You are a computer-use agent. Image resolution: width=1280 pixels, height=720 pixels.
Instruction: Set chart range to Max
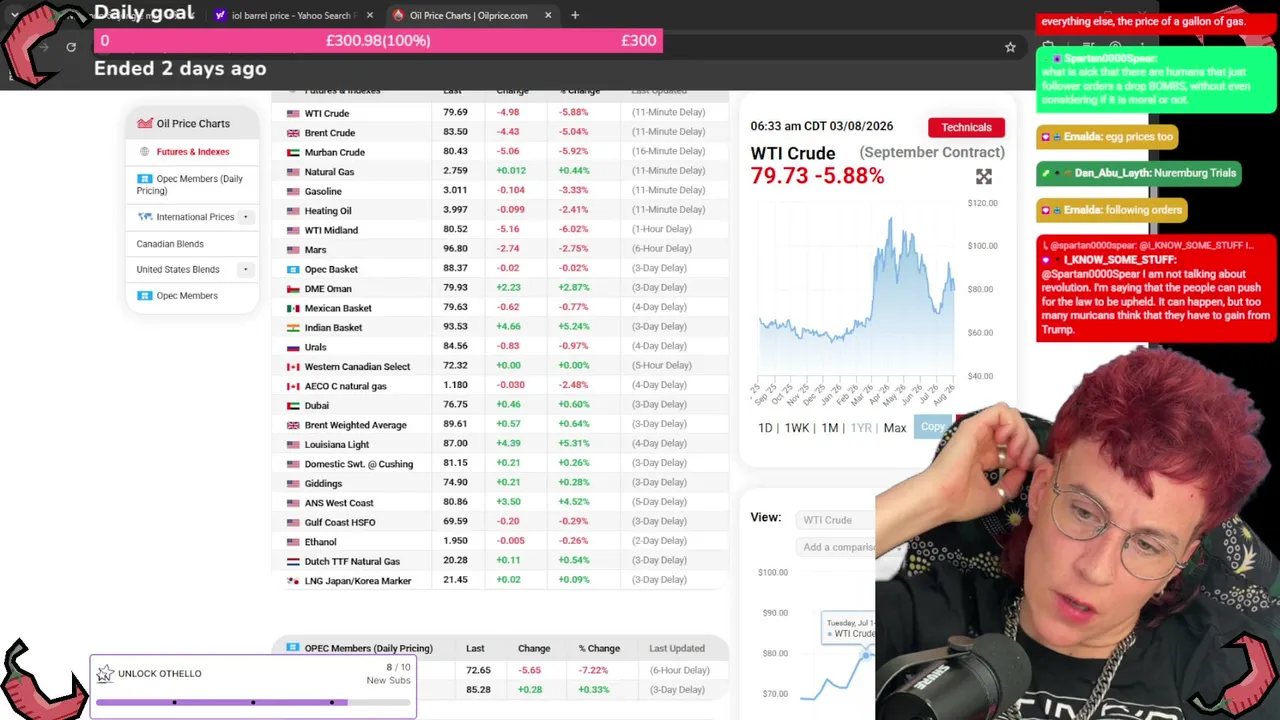coord(895,428)
